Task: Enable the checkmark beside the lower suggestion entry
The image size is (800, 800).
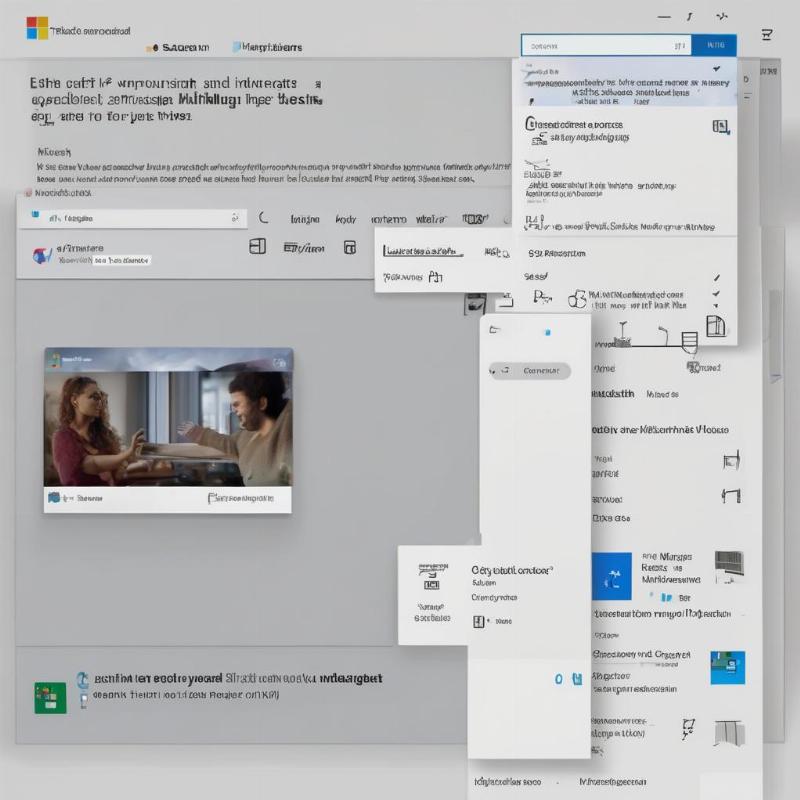Action: point(715,294)
